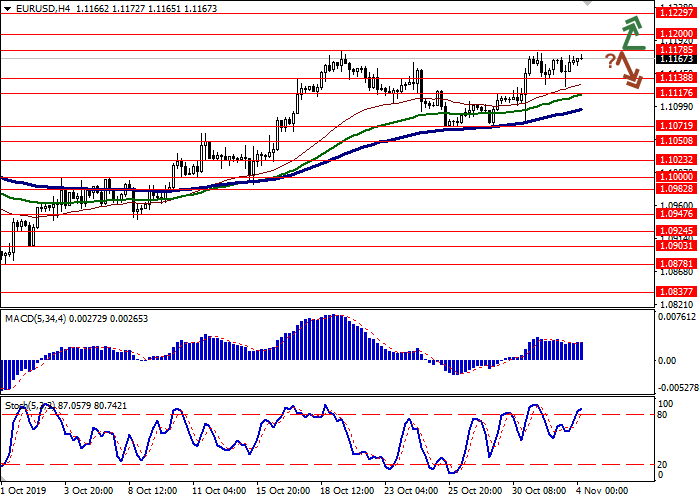700x500 pixels.
Task: Select the 8 Oct 12:00 time label
Action: (x=152, y=492)
